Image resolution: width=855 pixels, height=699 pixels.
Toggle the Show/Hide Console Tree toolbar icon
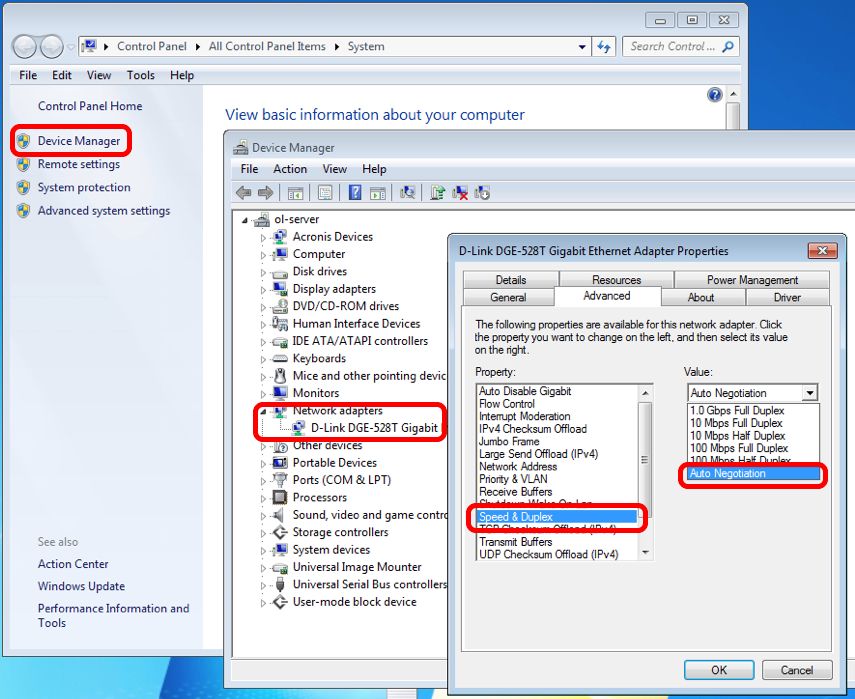[x=295, y=193]
